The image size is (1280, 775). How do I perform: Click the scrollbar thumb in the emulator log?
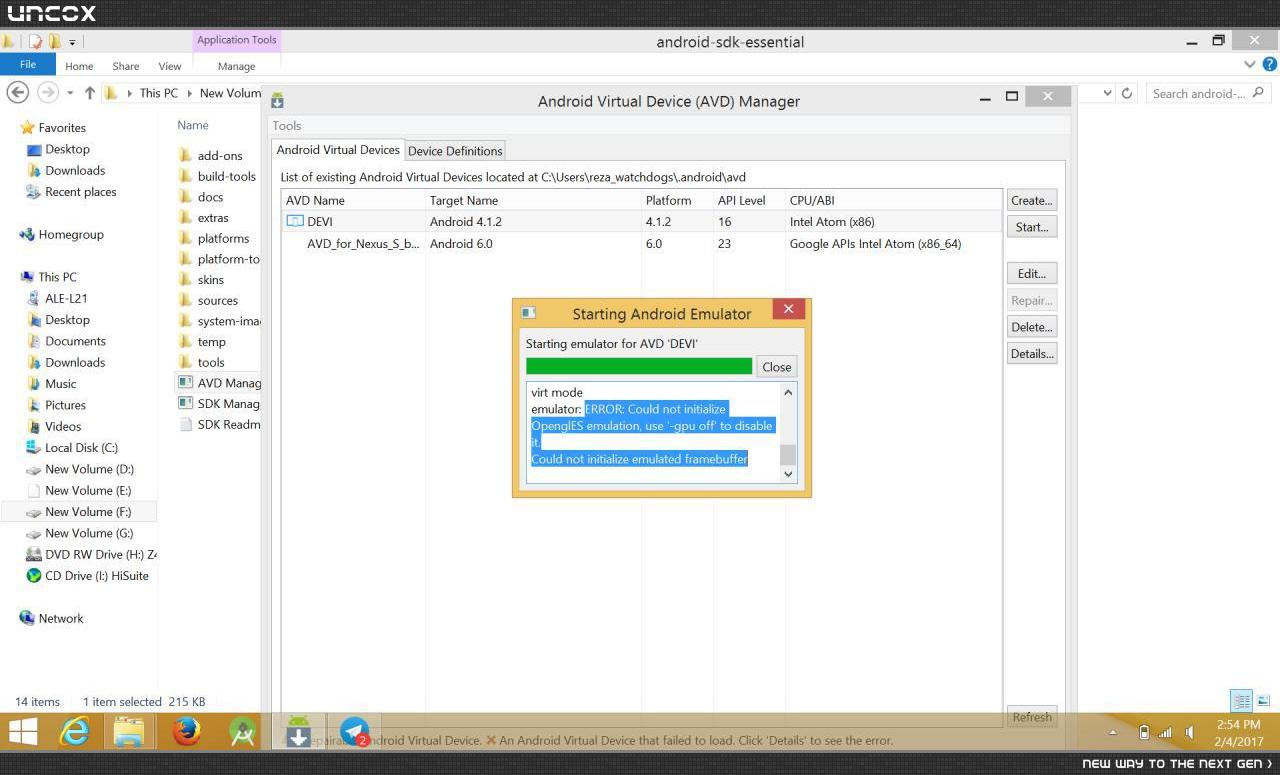tap(788, 455)
